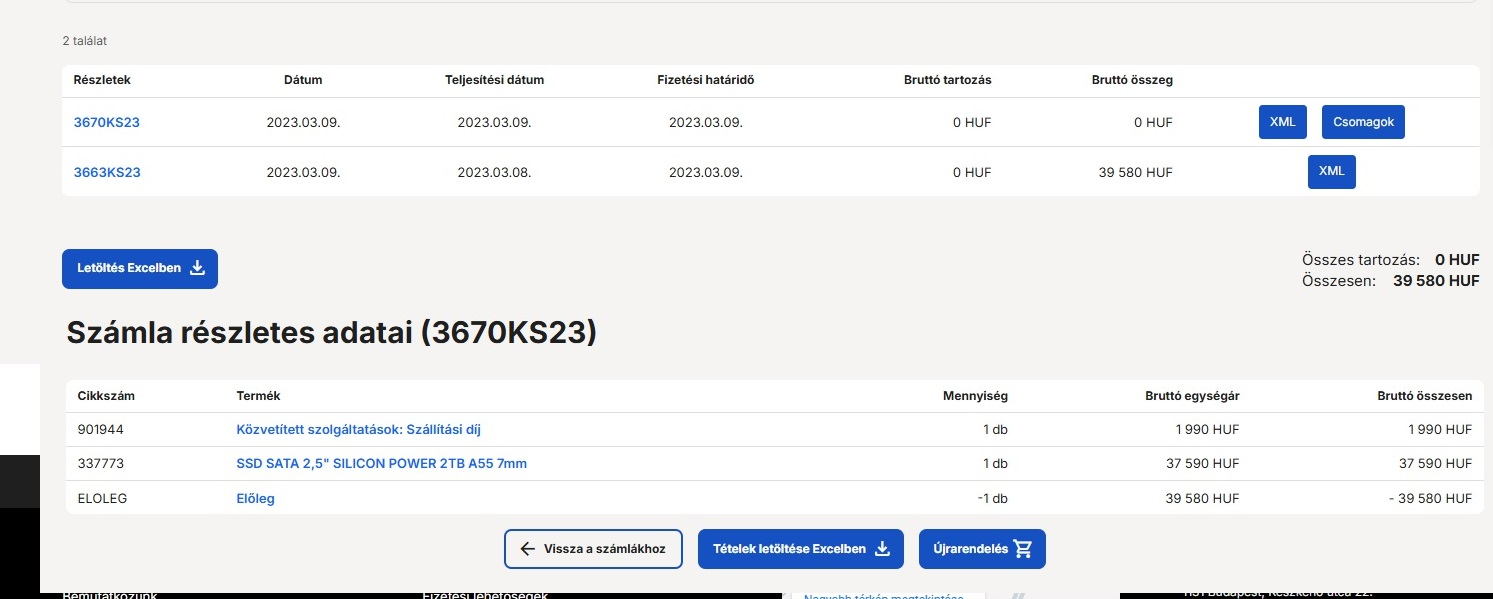This screenshot has height=599, width=1493.
Task: Click the Bruttó egységár column header
Action: (x=1192, y=396)
